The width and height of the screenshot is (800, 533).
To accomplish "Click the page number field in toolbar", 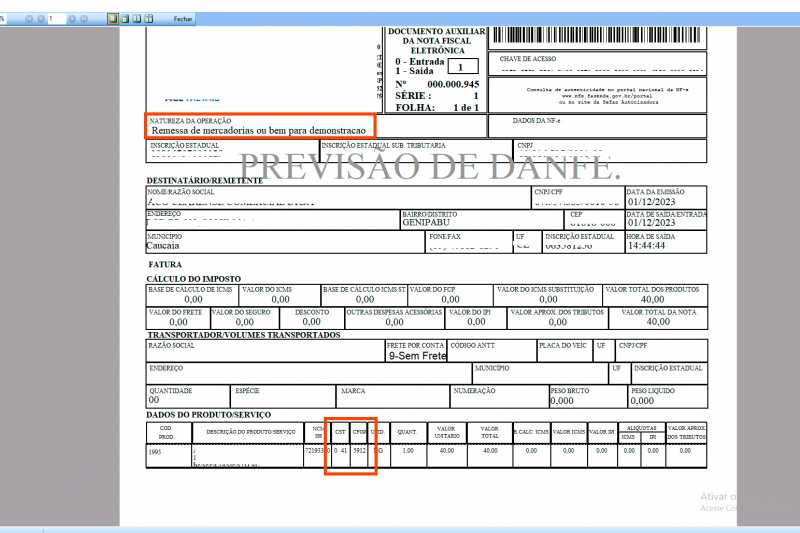I will 57,19.
